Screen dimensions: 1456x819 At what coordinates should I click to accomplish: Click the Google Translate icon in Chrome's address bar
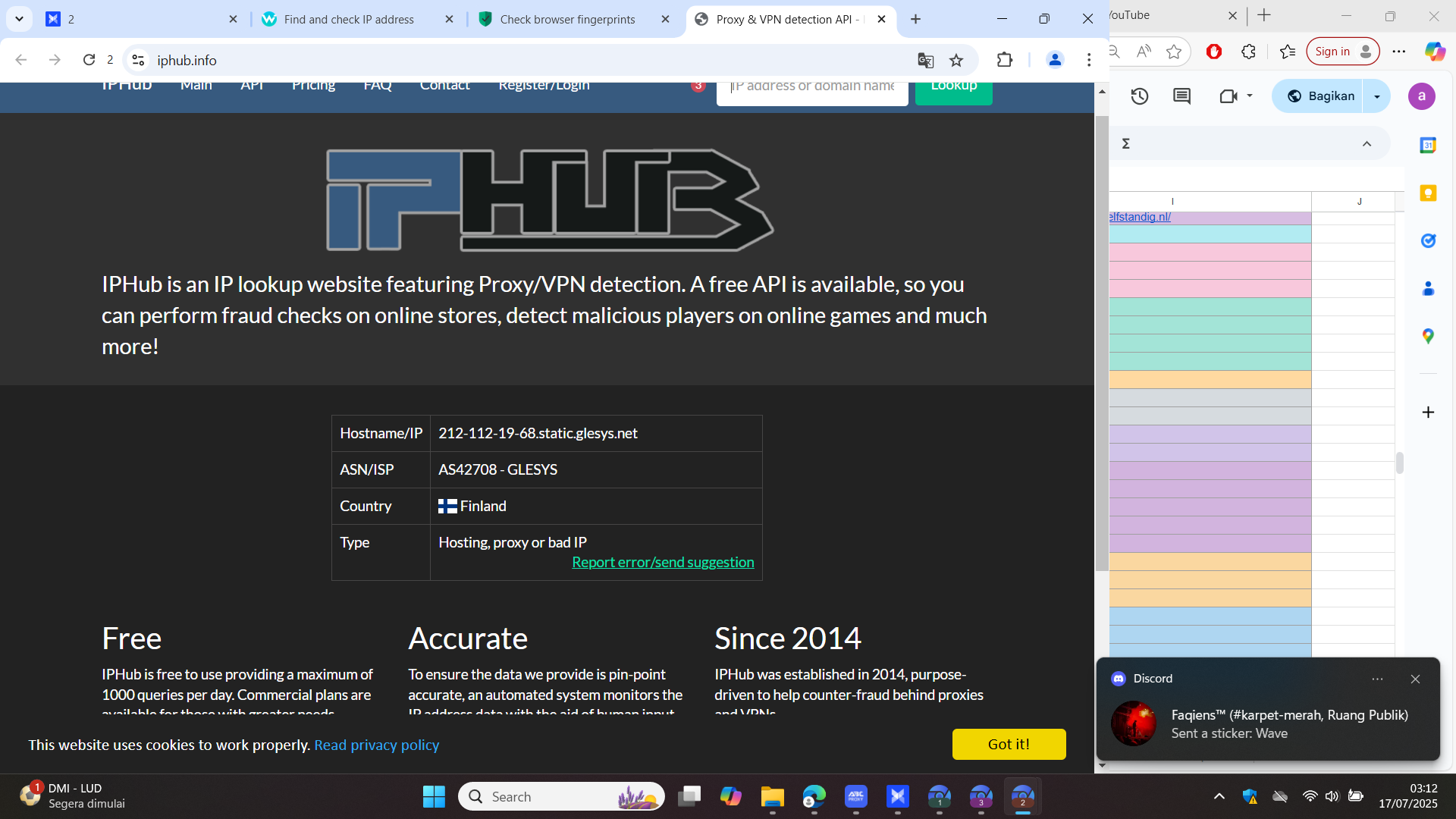(925, 61)
